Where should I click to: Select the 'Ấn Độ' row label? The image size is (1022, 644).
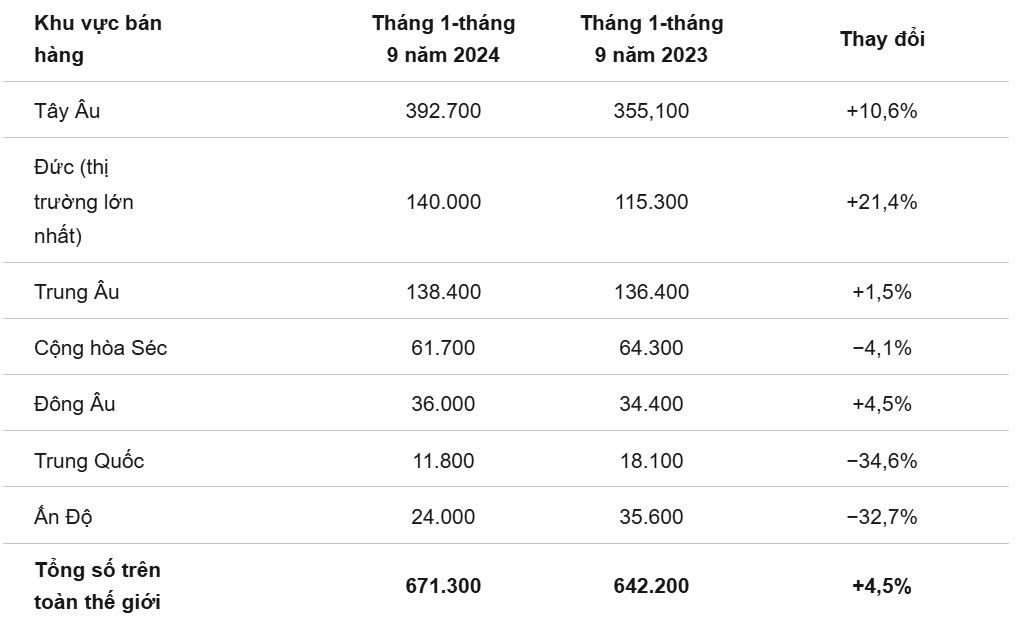click(x=63, y=517)
